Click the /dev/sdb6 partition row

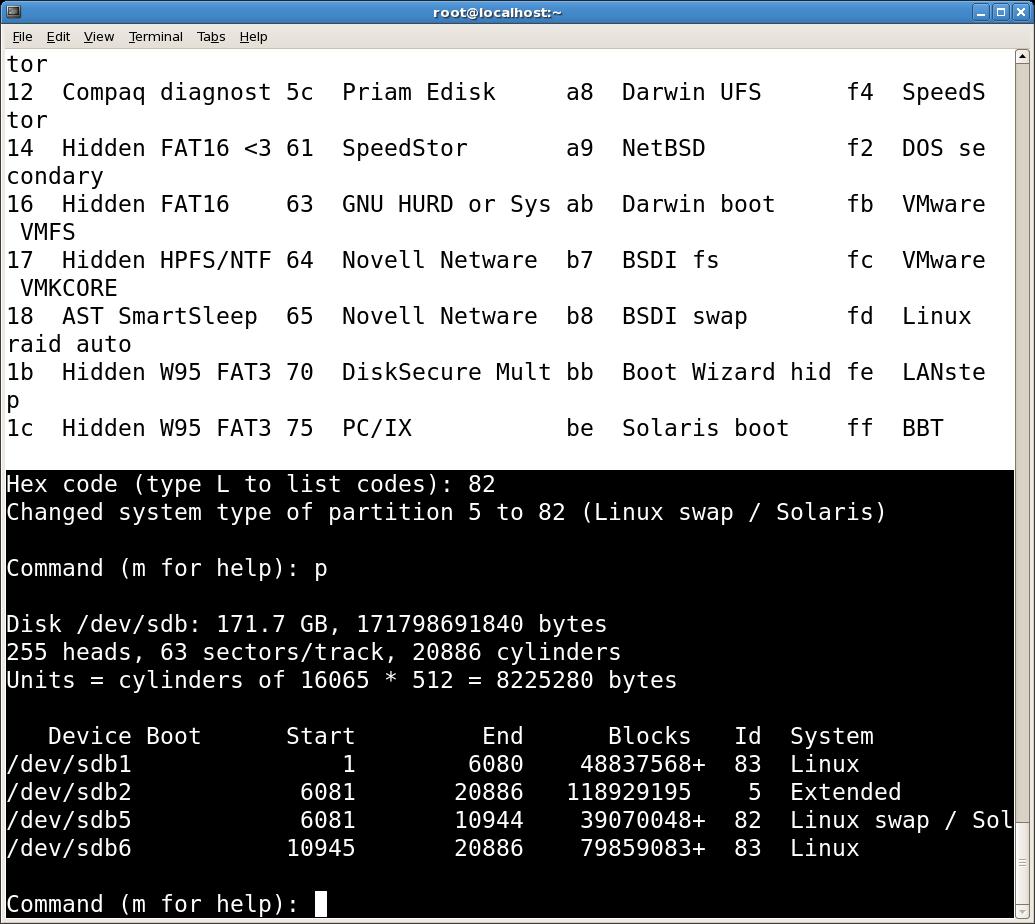pos(433,848)
